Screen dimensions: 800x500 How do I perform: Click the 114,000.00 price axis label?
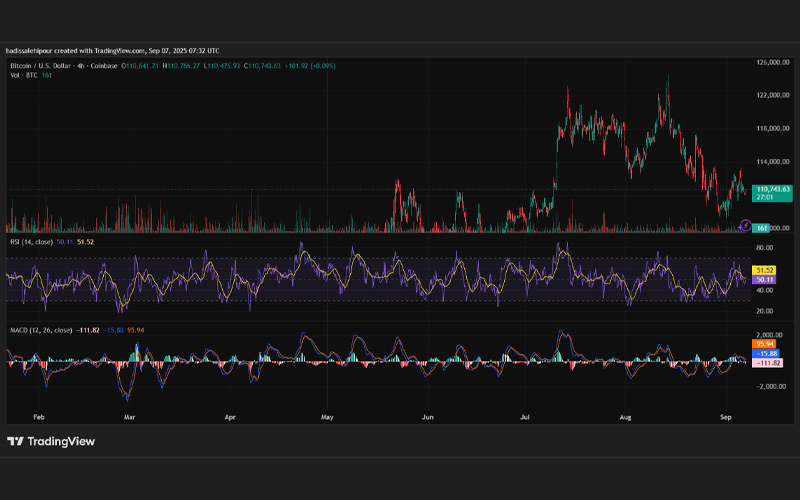click(x=773, y=162)
